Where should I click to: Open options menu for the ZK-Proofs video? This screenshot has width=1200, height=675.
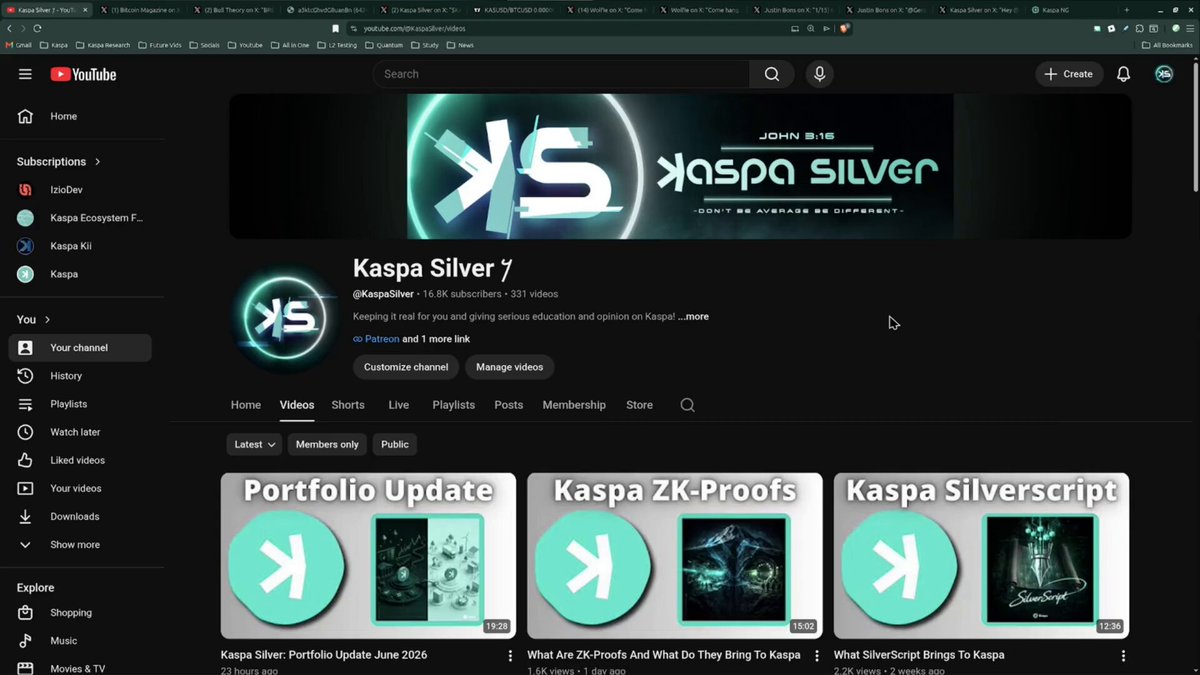coord(817,656)
